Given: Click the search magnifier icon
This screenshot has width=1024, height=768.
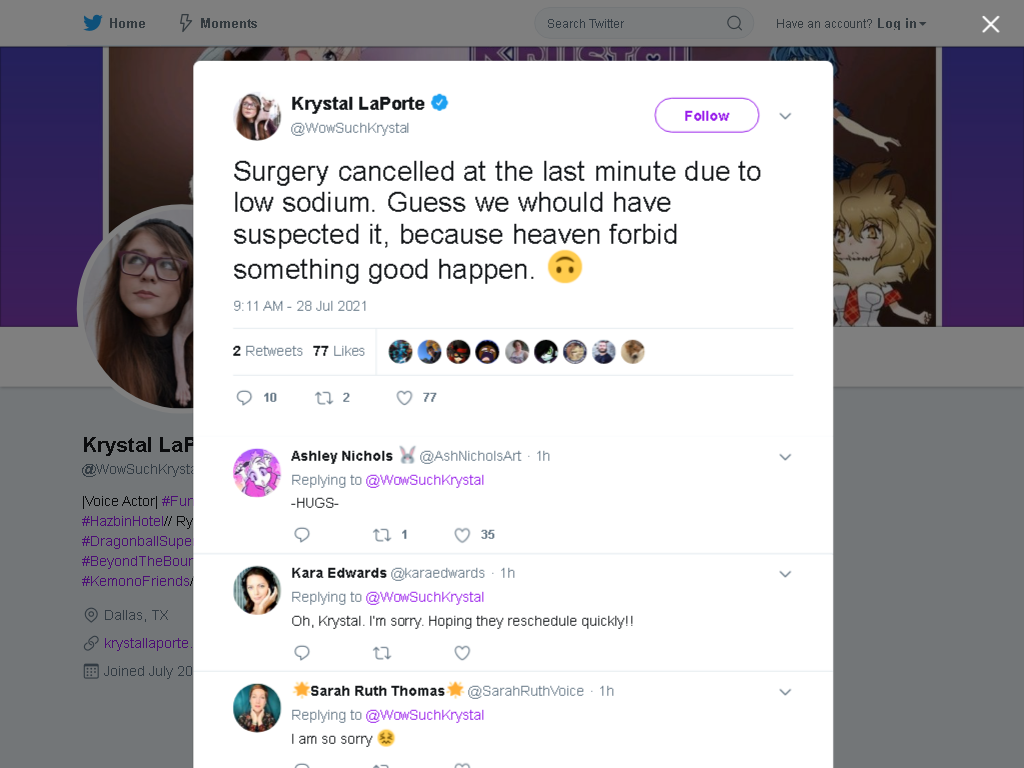Looking at the screenshot, I should (734, 24).
